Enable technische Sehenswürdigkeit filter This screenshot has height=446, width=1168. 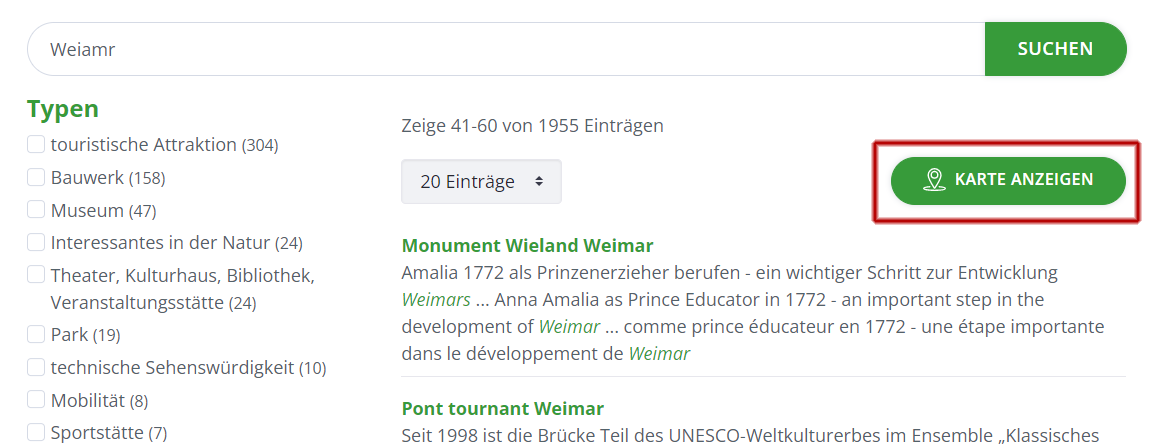(36, 367)
